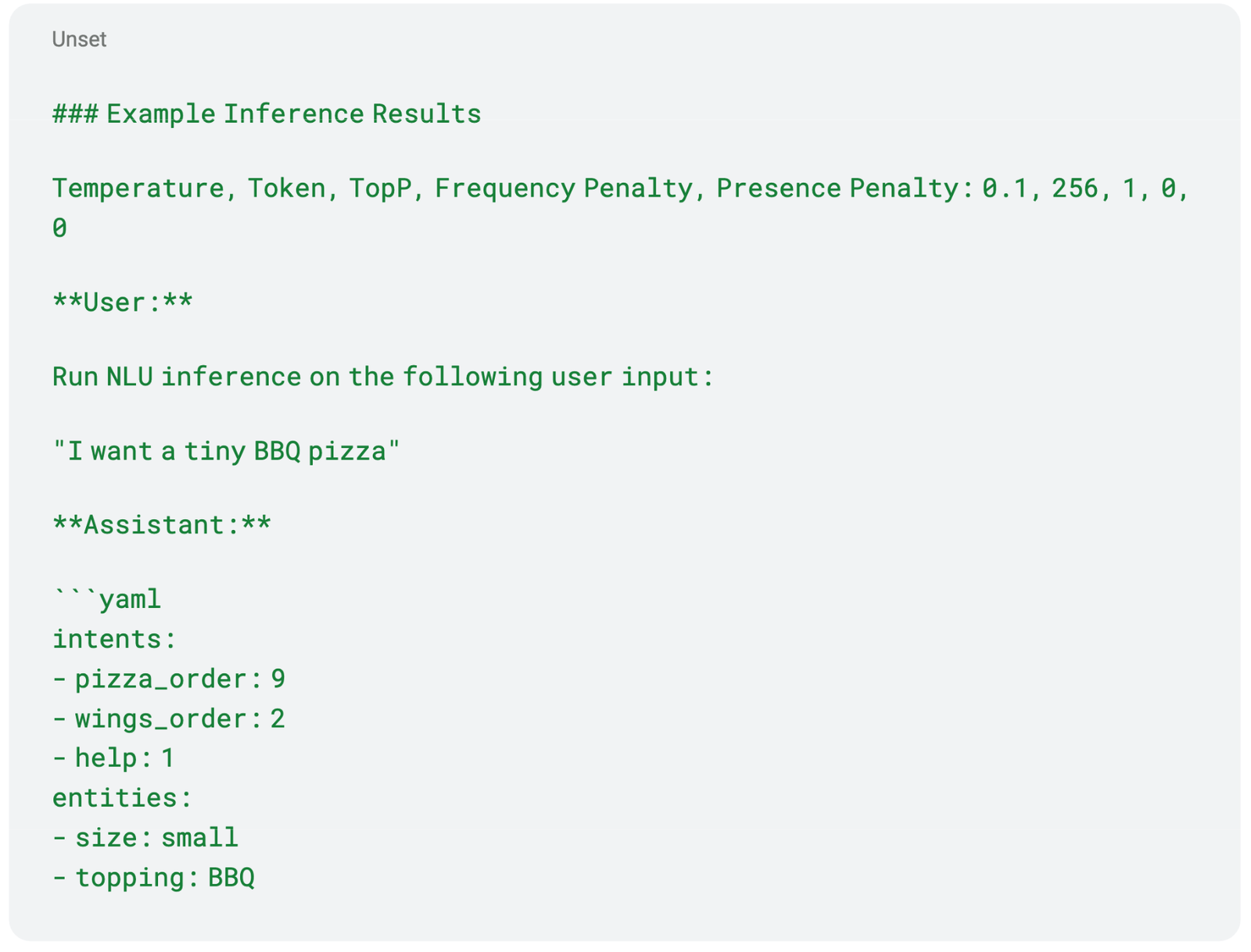The height and width of the screenshot is (952, 1251).
Task: Select the **Assistant:** marker text
Action: pyautogui.click(x=162, y=524)
